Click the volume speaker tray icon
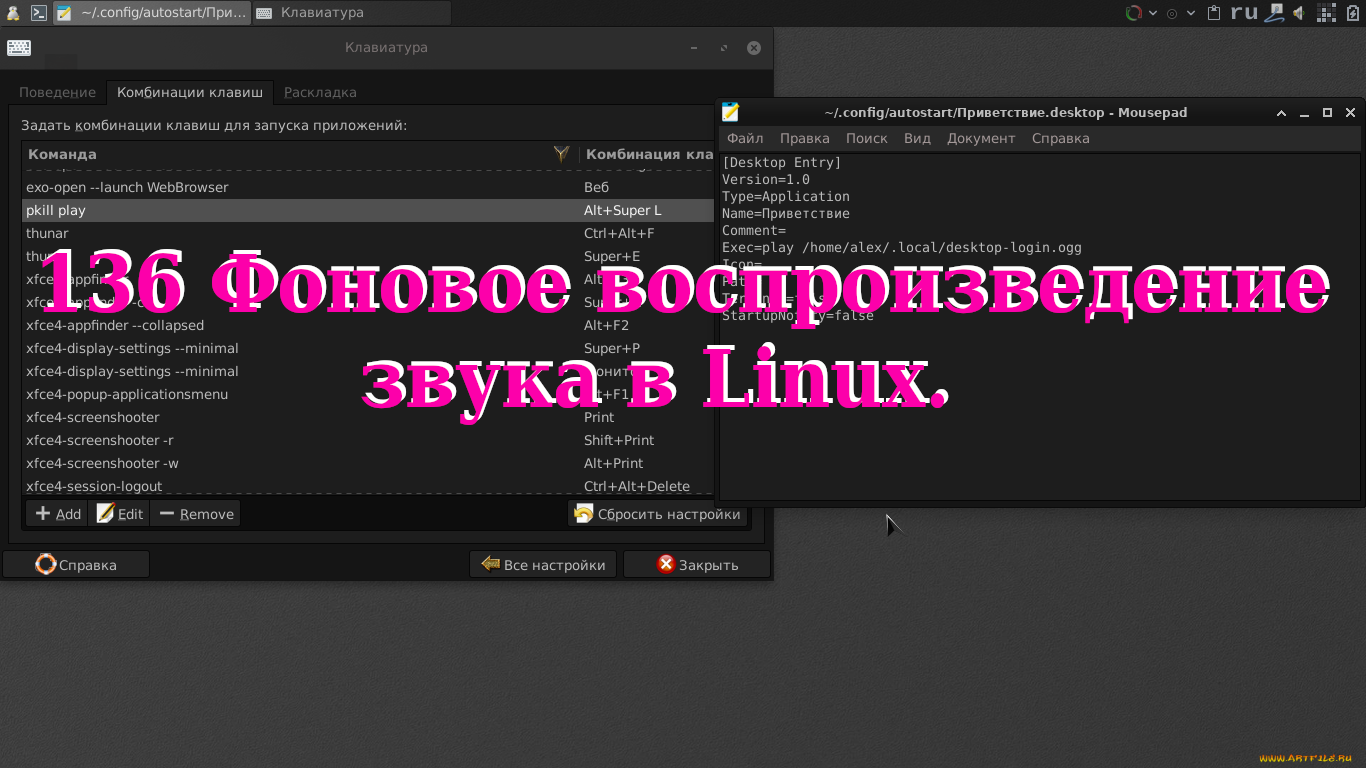Screen dimensions: 1366x768 click(1299, 13)
